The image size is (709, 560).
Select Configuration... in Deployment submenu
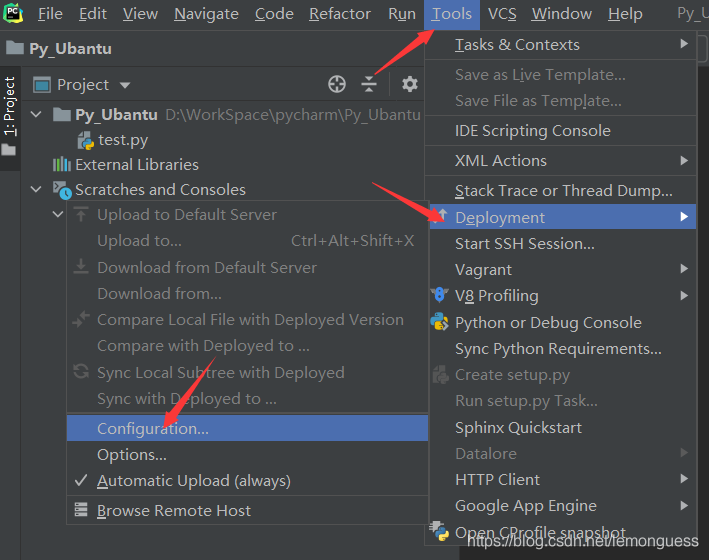click(153, 428)
